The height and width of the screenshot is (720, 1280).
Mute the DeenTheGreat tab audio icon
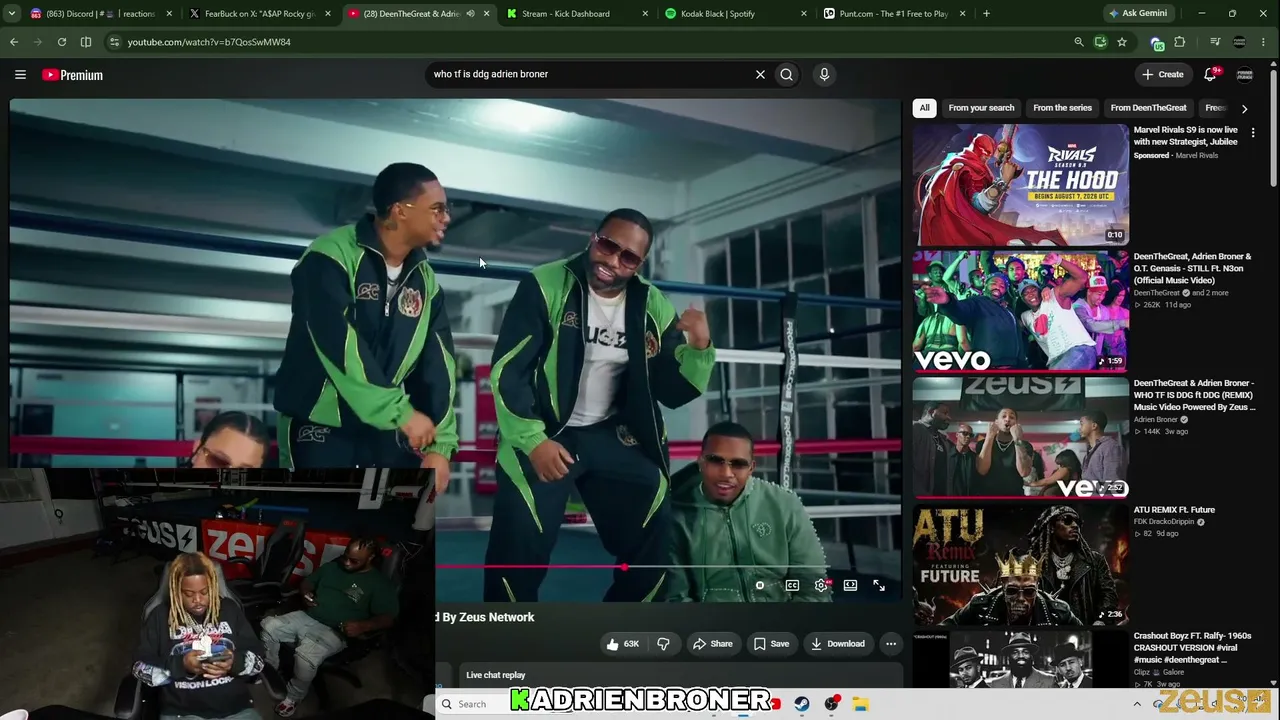coord(470,14)
